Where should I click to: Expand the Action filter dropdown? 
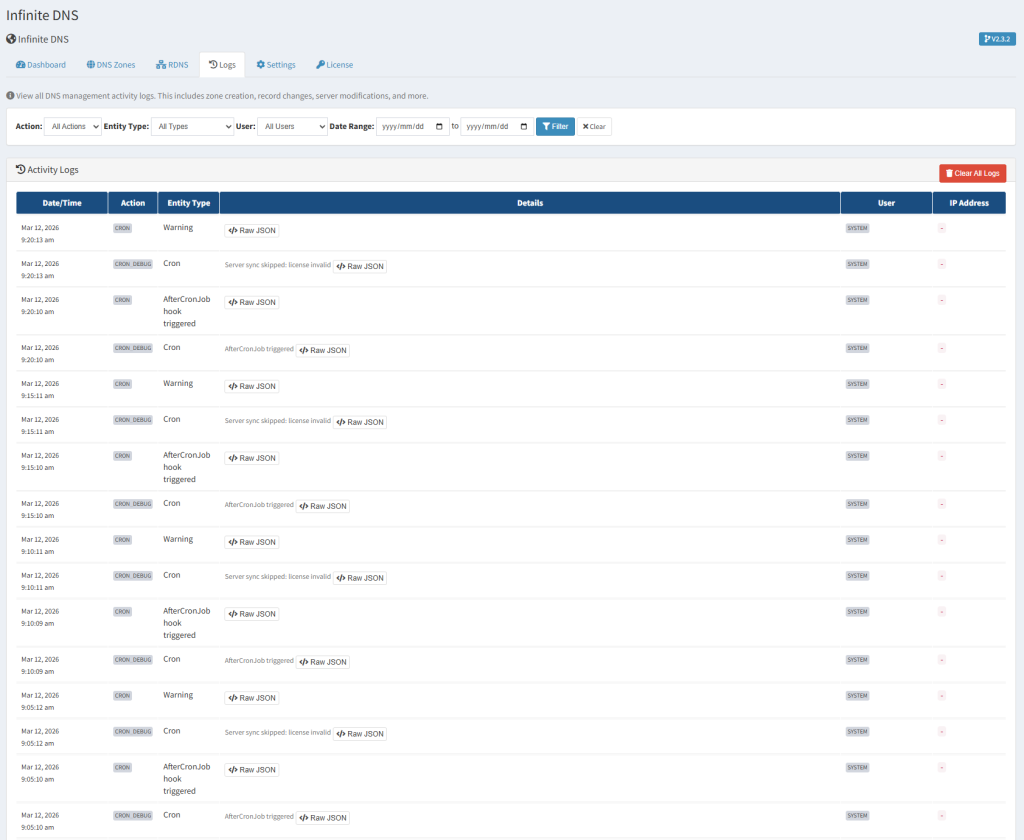point(72,127)
